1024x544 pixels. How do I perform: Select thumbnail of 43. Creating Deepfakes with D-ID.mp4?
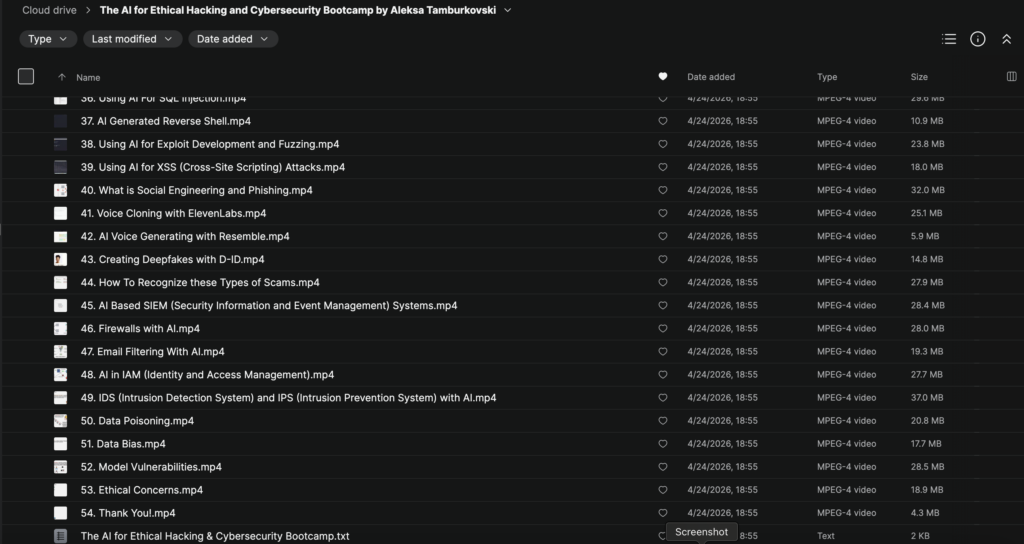pos(61,260)
